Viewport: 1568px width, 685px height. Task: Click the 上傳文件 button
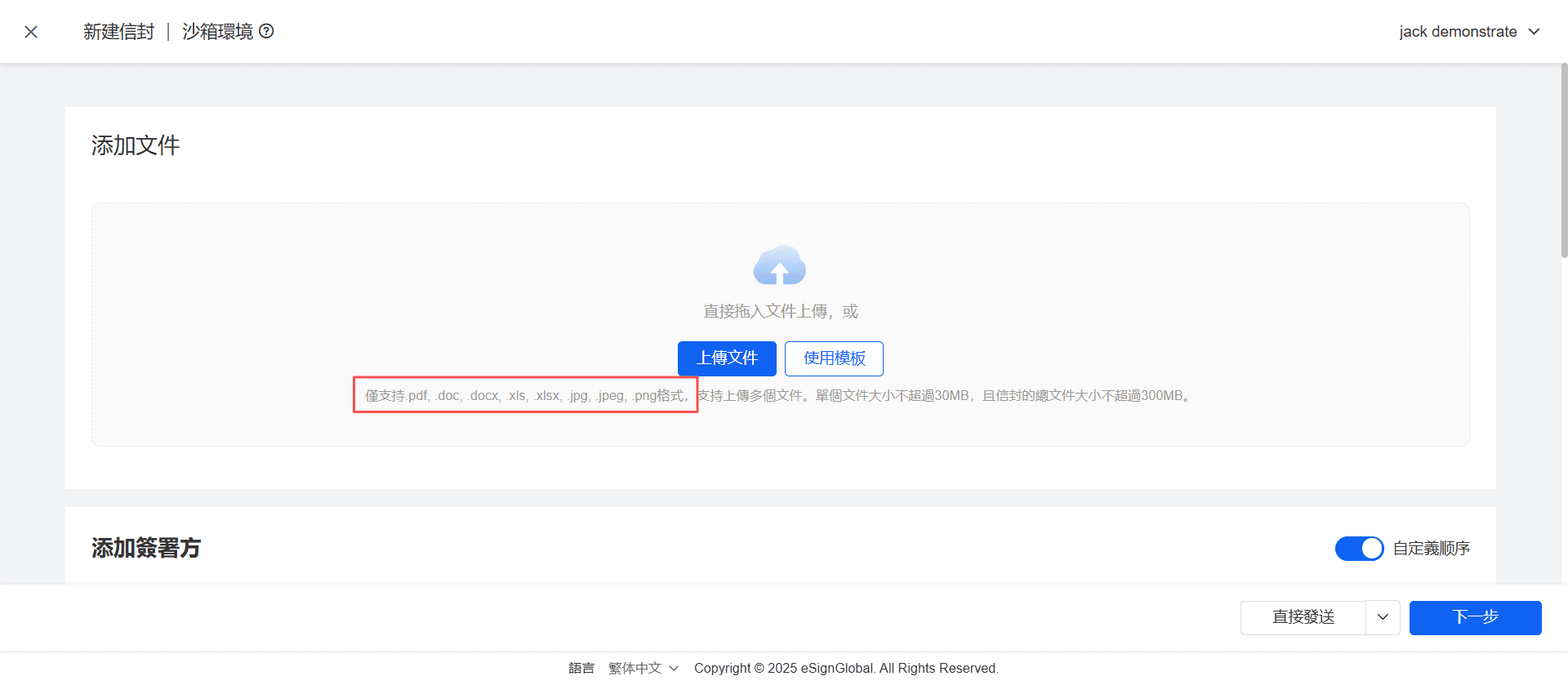[726, 358]
